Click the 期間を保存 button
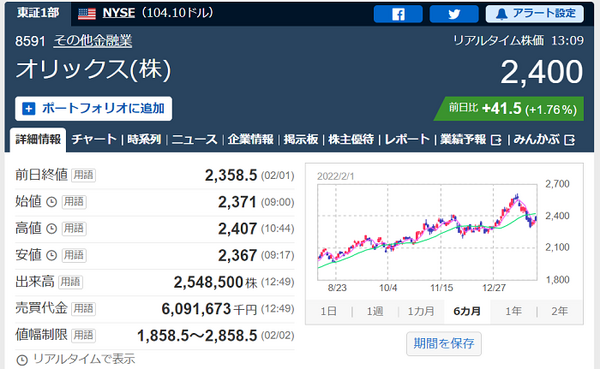Viewport: 600px width, 369px height. point(444,343)
